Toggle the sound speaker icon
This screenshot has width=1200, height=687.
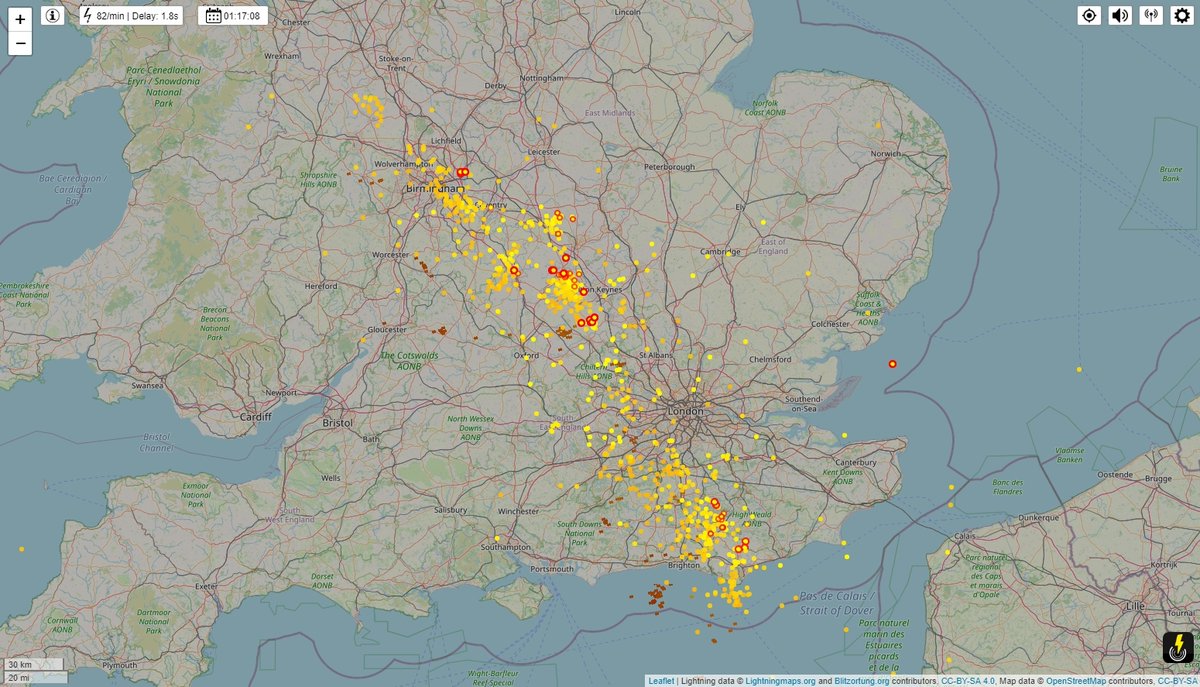(x=1120, y=15)
